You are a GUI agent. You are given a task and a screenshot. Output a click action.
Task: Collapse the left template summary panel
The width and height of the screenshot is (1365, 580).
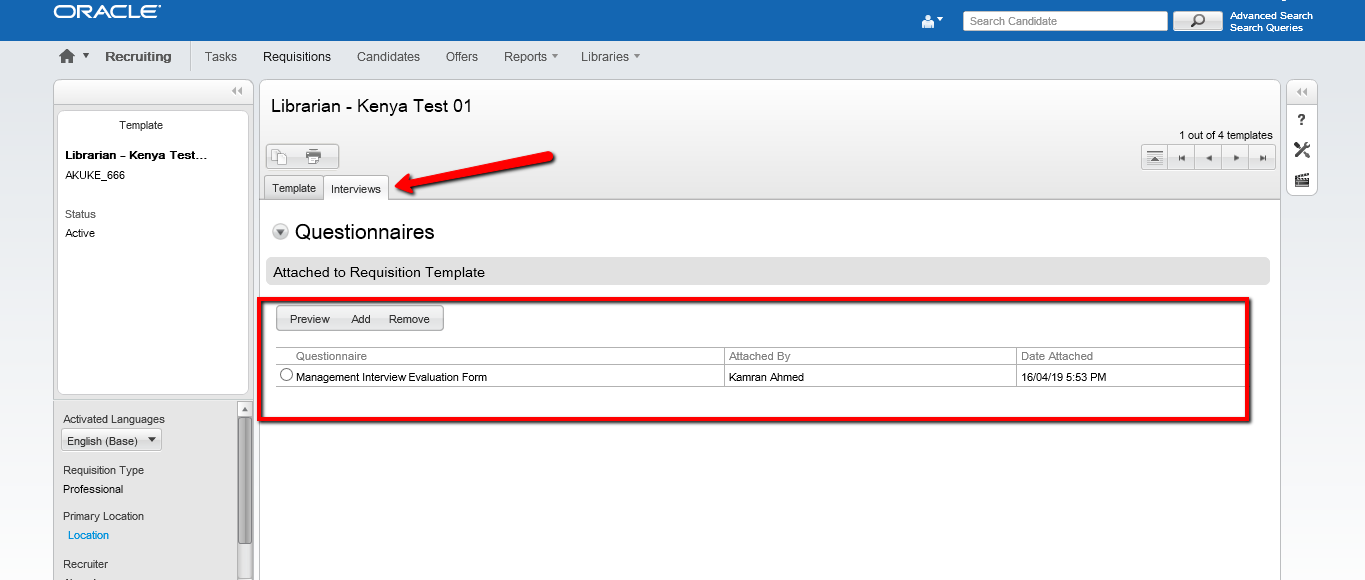click(x=237, y=91)
